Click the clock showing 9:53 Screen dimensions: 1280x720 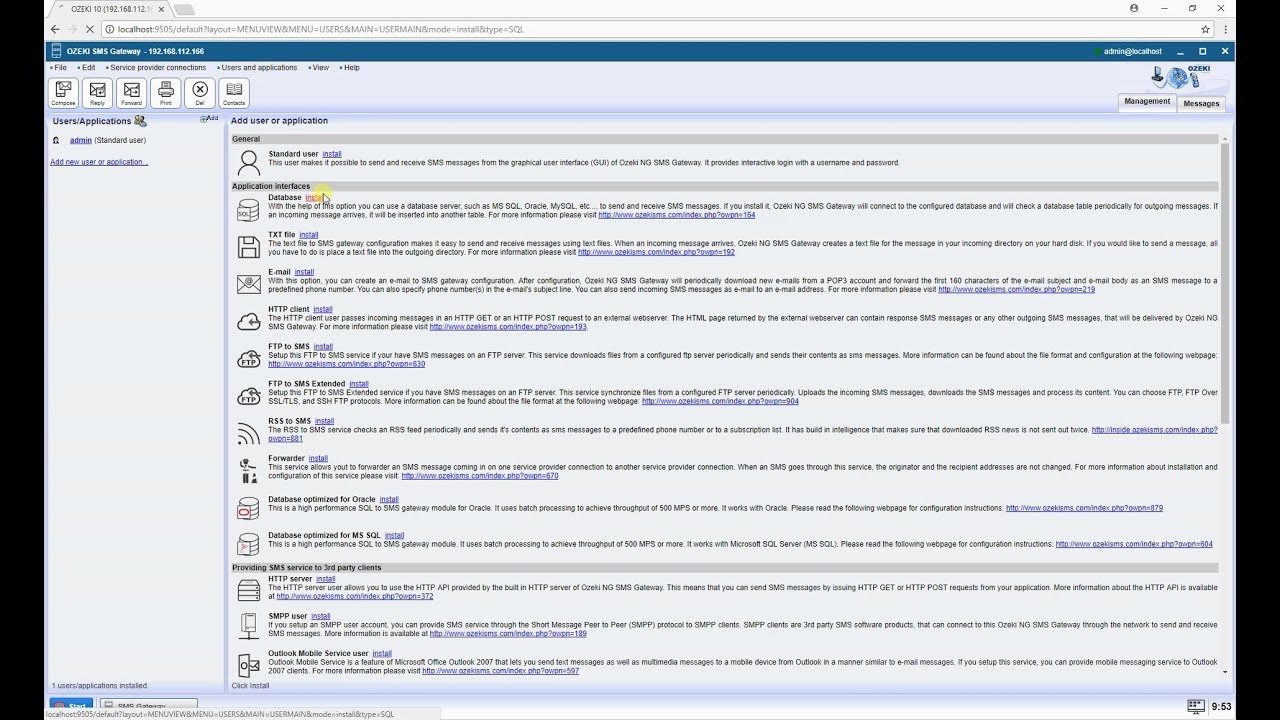(x=1221, y=706)
